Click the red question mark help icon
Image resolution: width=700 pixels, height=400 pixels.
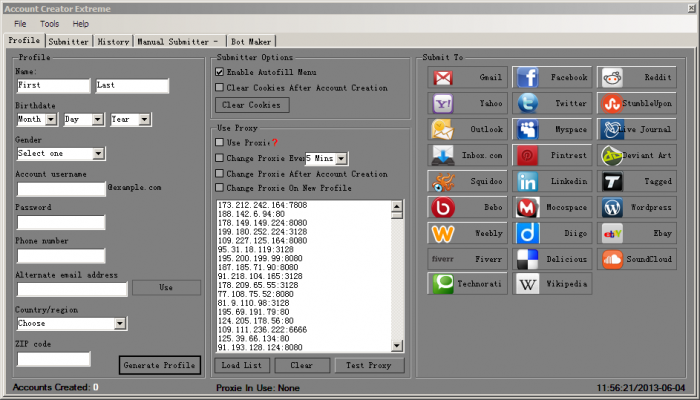pos(275,142)
